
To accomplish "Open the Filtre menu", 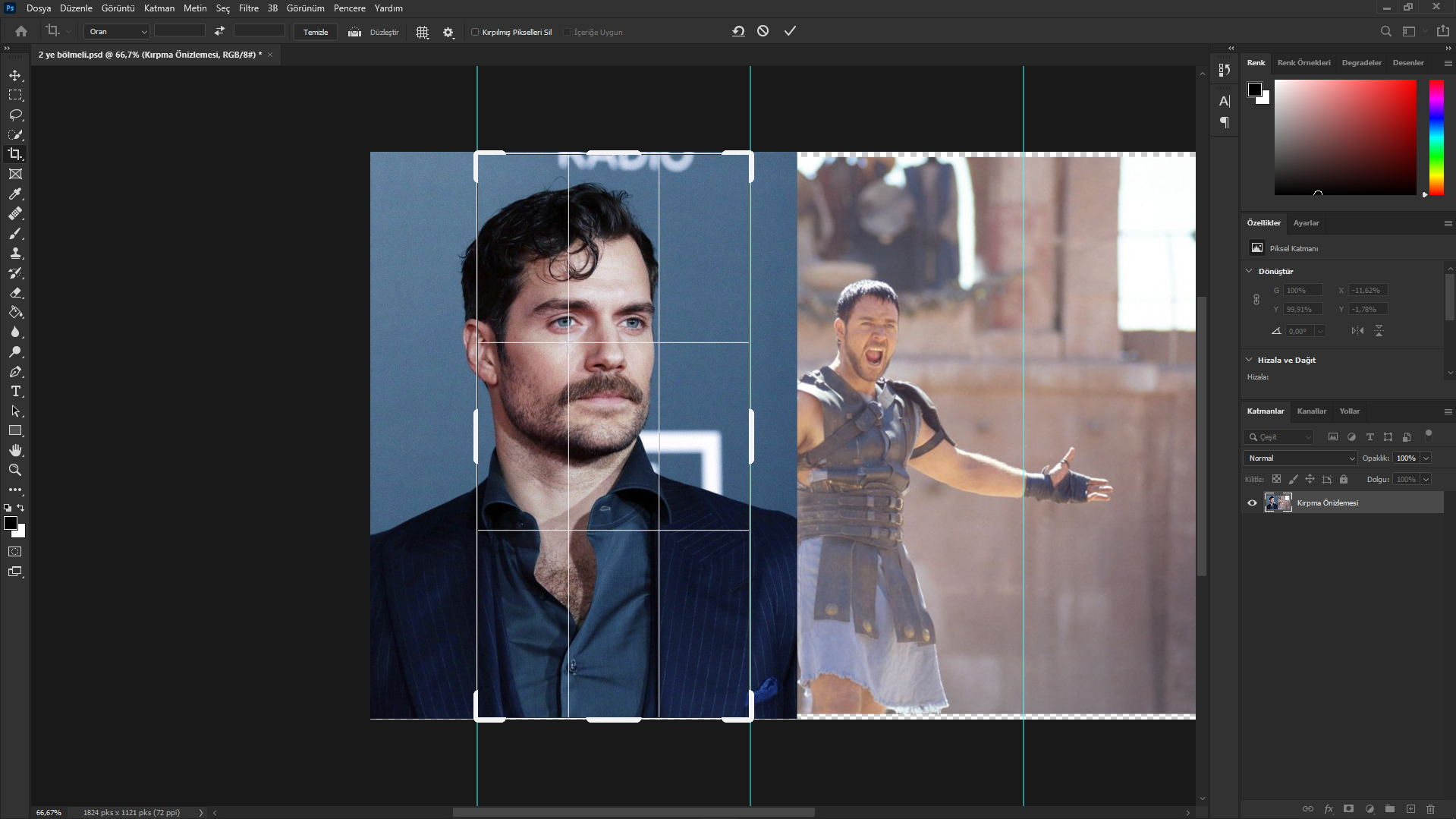I will coord(248,8).
